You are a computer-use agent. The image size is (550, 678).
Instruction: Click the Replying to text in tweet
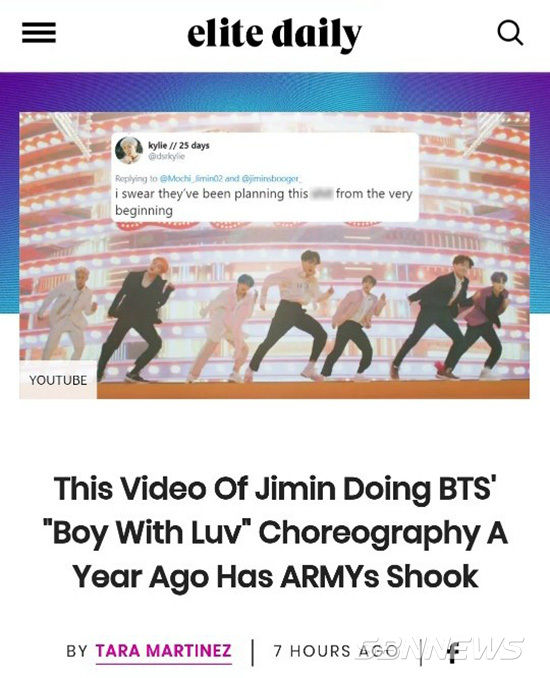click(136, 178)
